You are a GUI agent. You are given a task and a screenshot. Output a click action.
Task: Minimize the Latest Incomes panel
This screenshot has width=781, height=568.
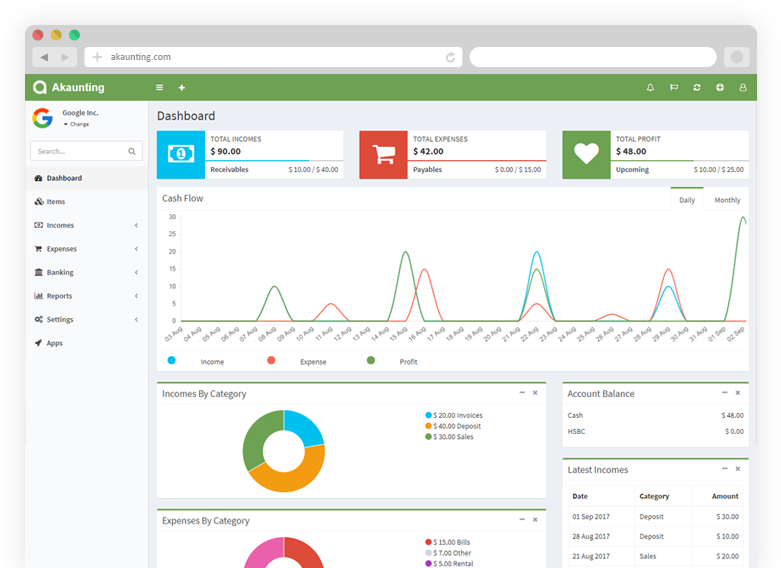pyautogui.click(x=725, y=468)
